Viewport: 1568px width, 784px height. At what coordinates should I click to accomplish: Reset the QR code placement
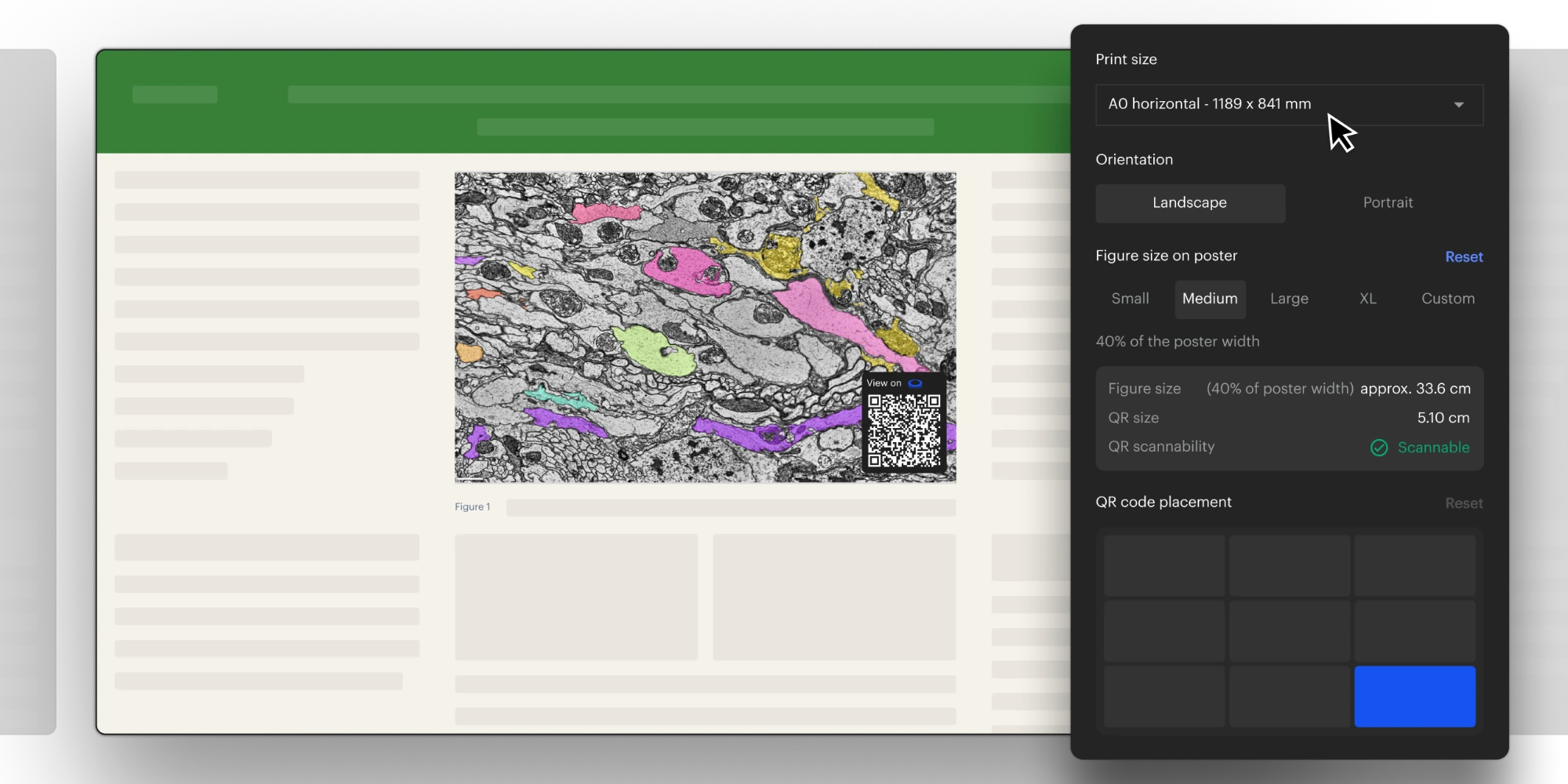coord(1464,503)
